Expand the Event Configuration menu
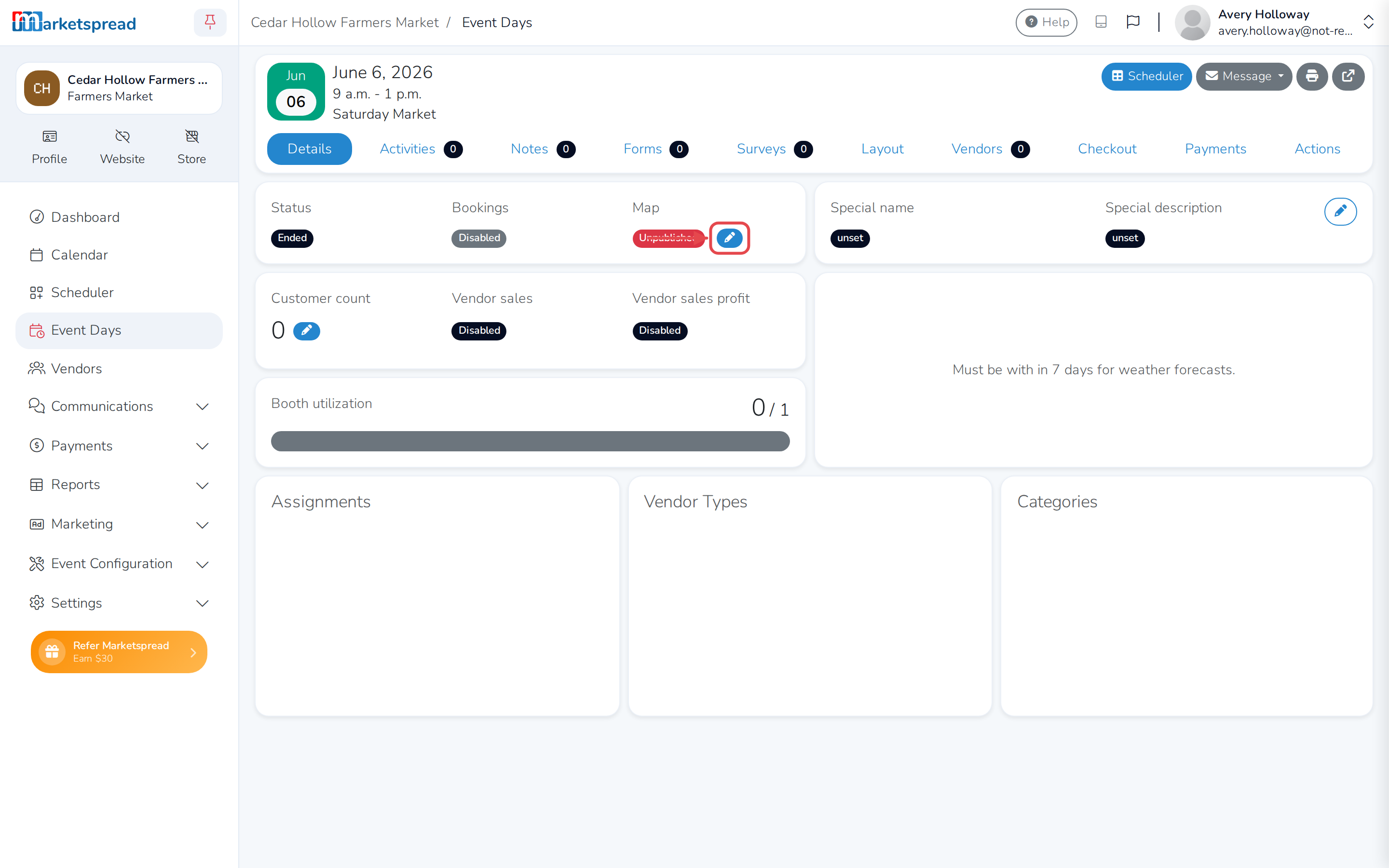Image resolution: width=1389 pixels, height=868 pixels. click(119, 564)
